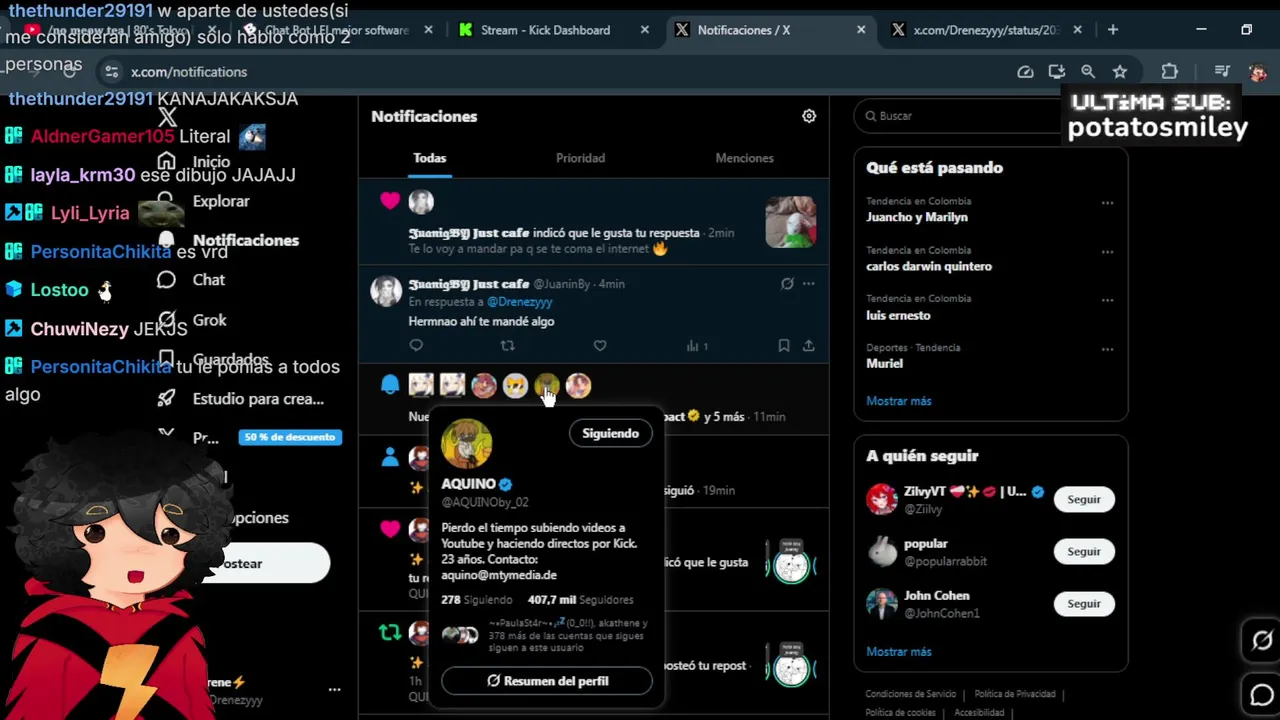1280x720 pixels.
Task: Click Mostrar más under A quién seguir
Action: click(899, 652)
